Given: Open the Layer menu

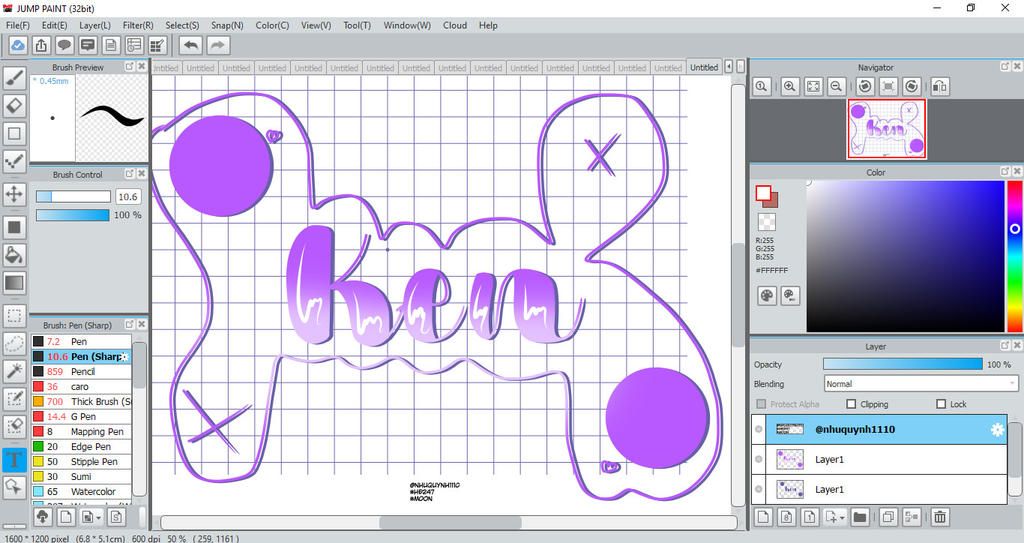Looking at the screenshot, I should point(95,25).
